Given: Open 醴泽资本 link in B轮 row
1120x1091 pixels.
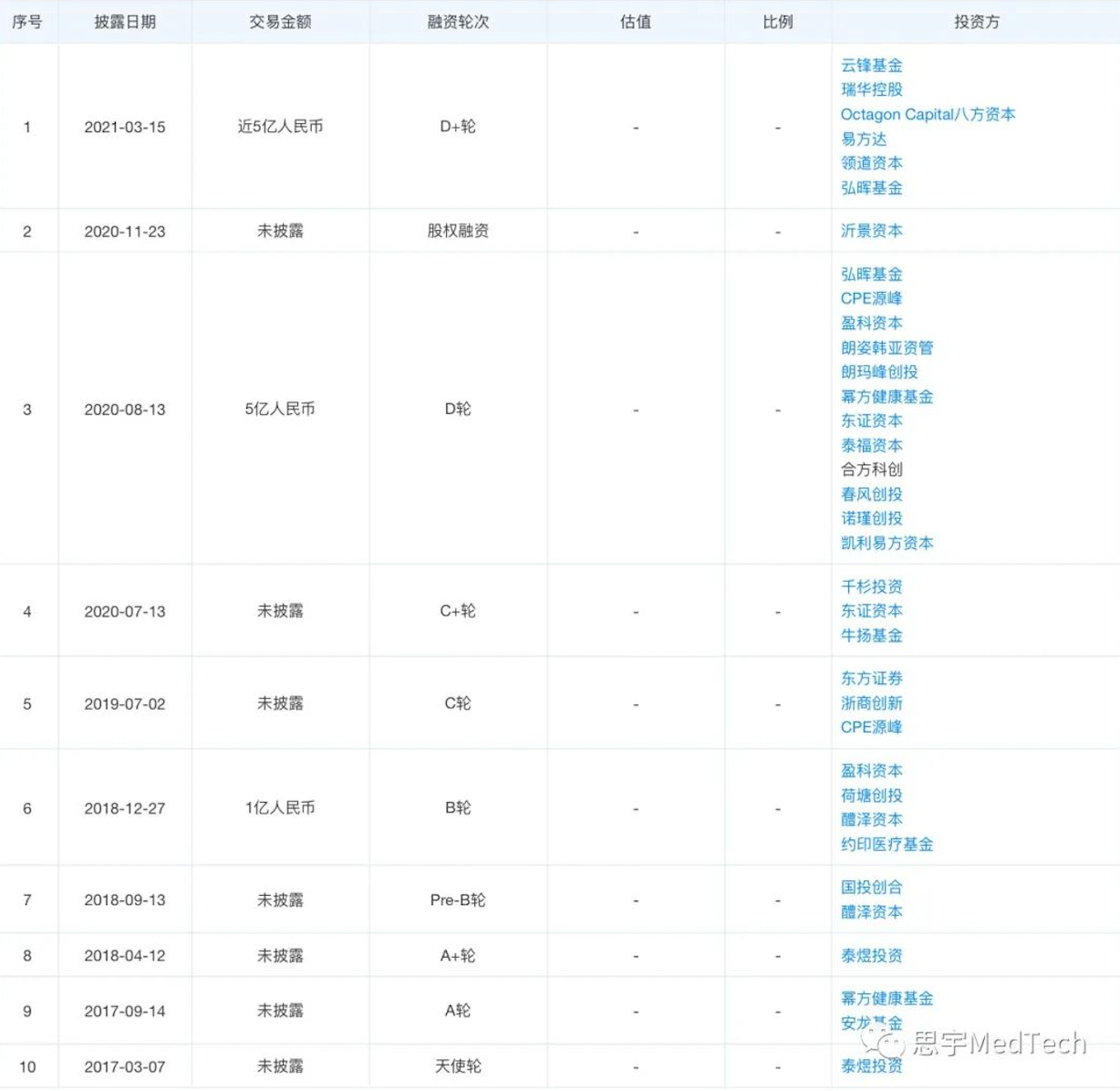Looking at the screenshot, I should [x=871, y=819].
